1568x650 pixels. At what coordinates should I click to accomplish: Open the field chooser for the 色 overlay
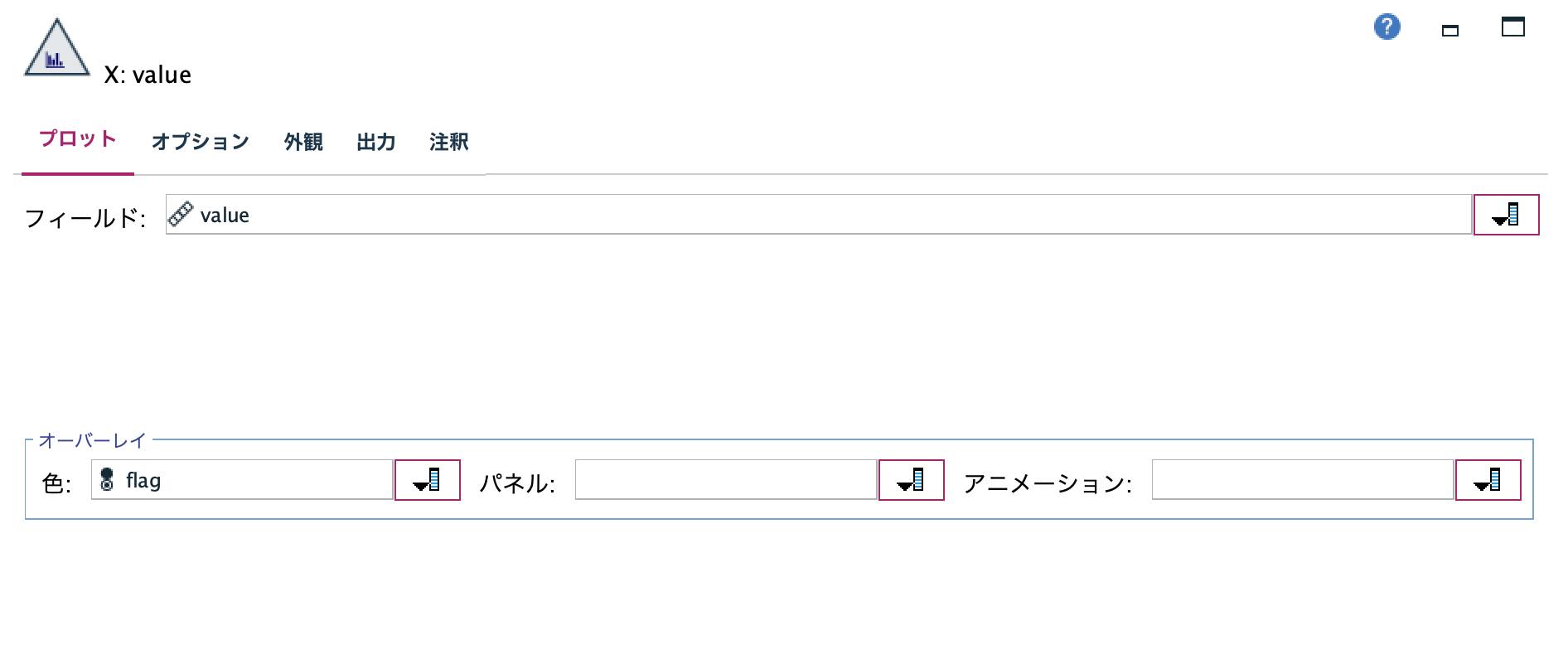tap(427, 480)
